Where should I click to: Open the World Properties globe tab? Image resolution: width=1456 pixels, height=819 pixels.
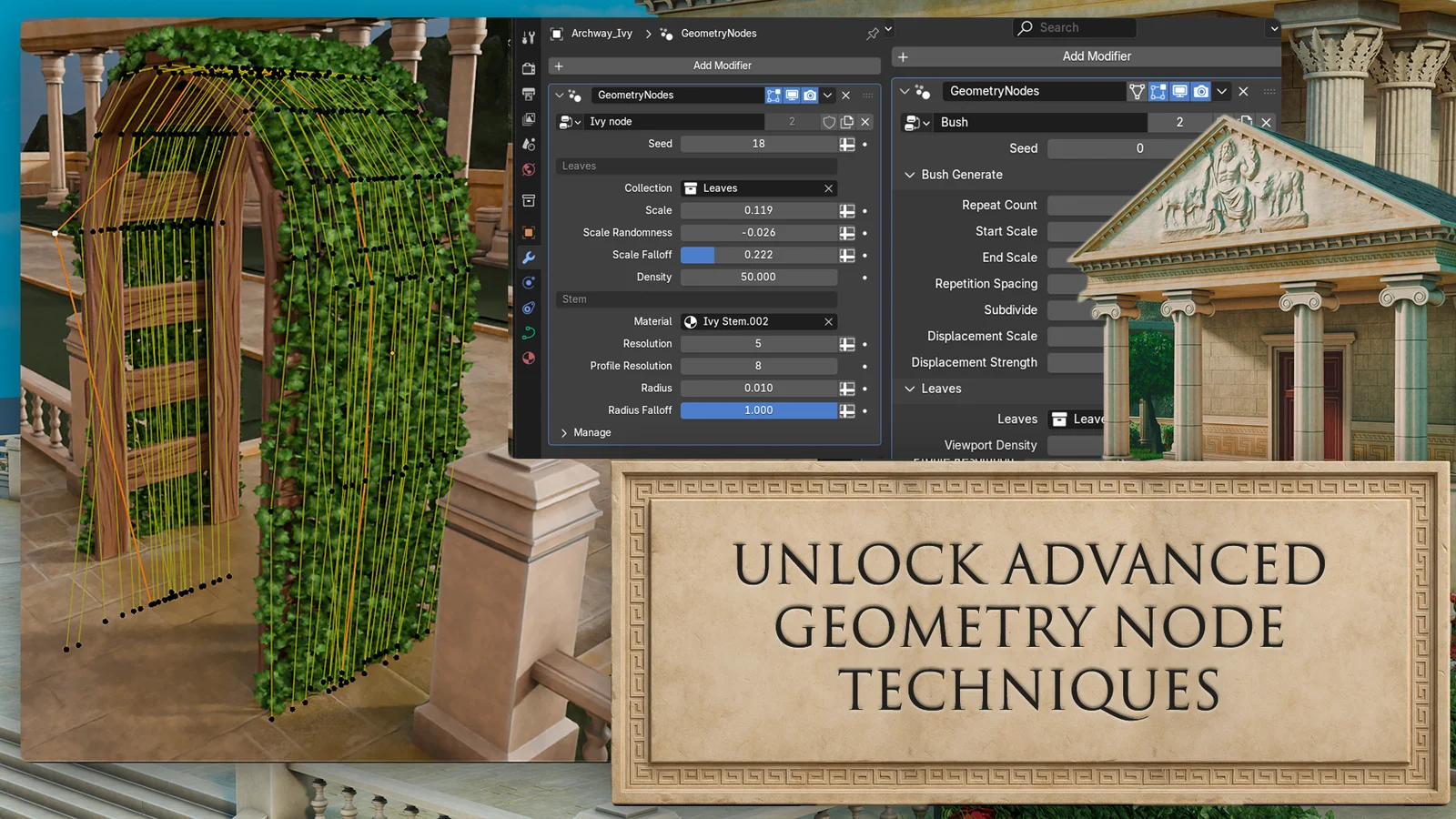[x=528, y=169]
